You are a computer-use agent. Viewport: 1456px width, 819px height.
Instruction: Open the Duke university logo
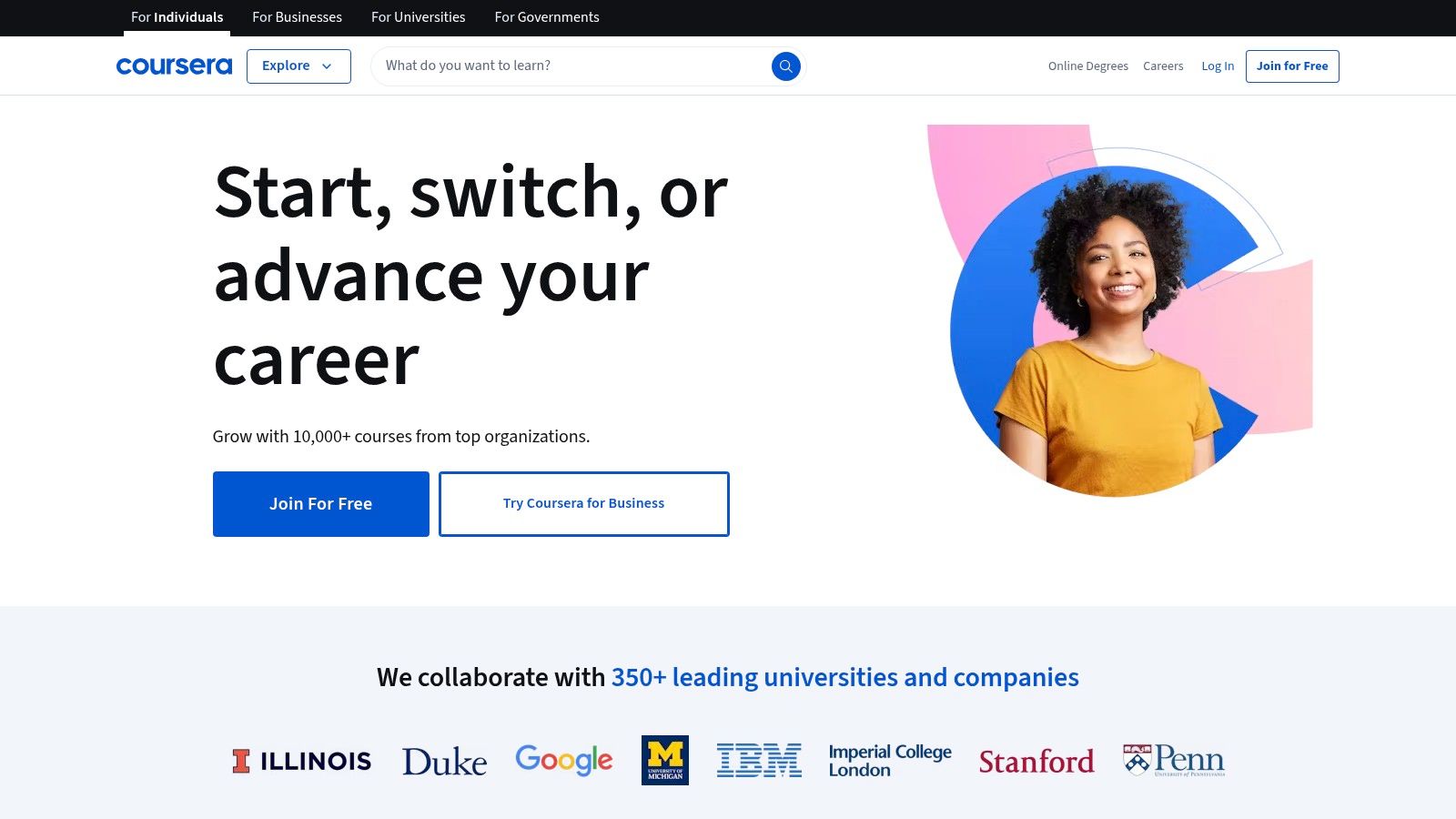444,762
